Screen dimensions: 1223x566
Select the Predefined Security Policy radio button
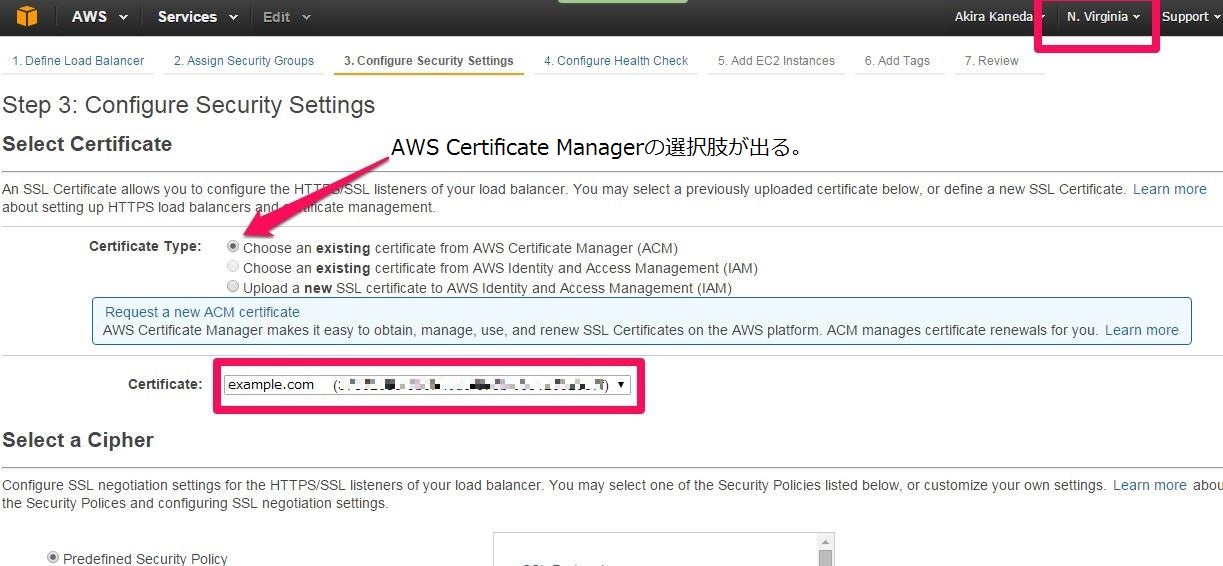(53, 558)
